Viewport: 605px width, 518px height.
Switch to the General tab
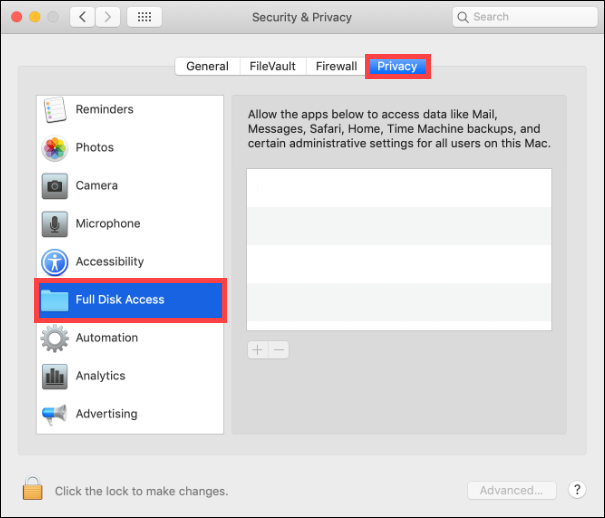point(208,66)
